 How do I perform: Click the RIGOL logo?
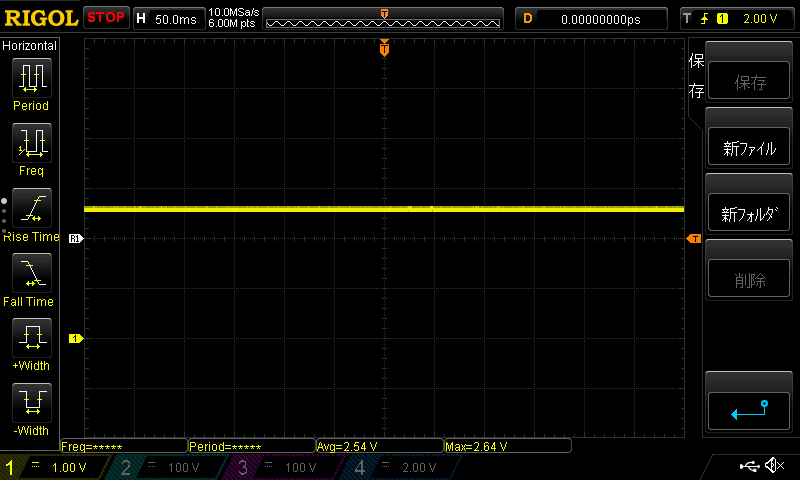41,18
